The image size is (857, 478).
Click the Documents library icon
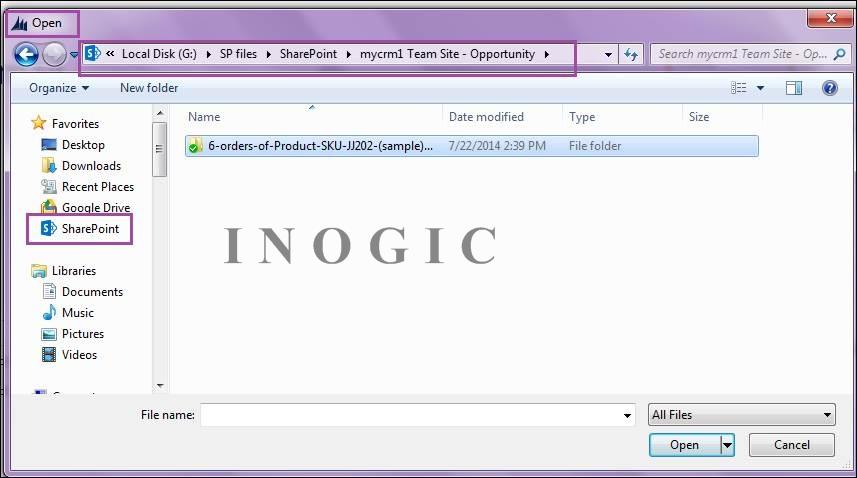(x=49, y=292)
